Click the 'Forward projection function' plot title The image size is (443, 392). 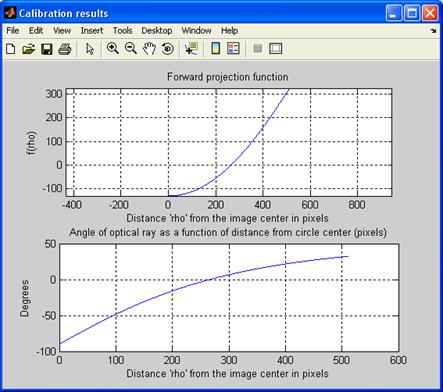(x=228, y=77)
